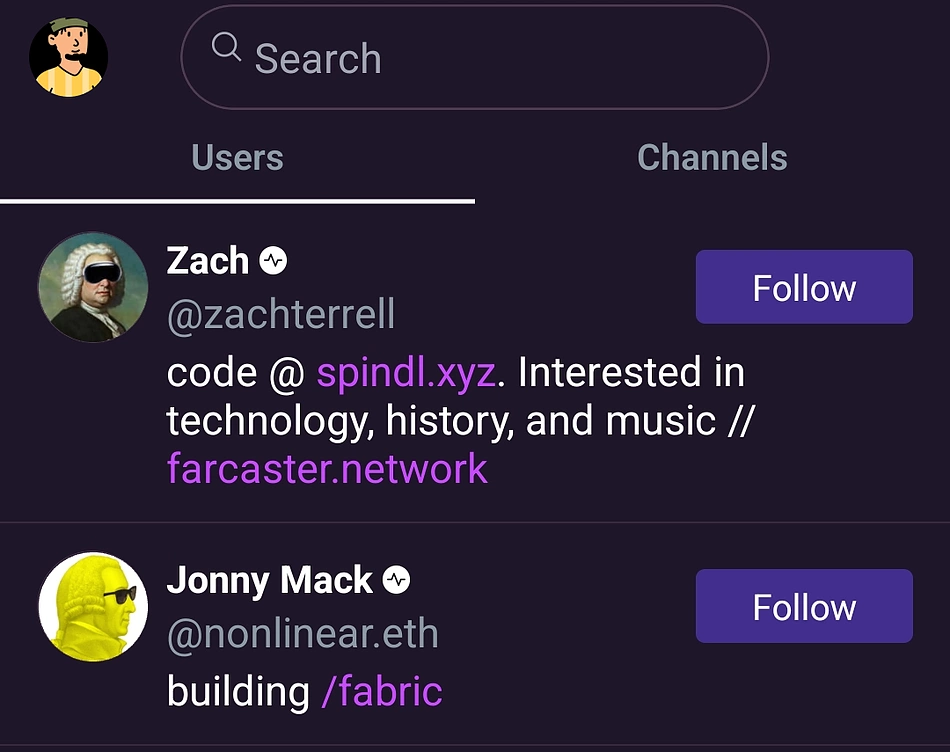Open Zach's profile picture

coord(92,287)
